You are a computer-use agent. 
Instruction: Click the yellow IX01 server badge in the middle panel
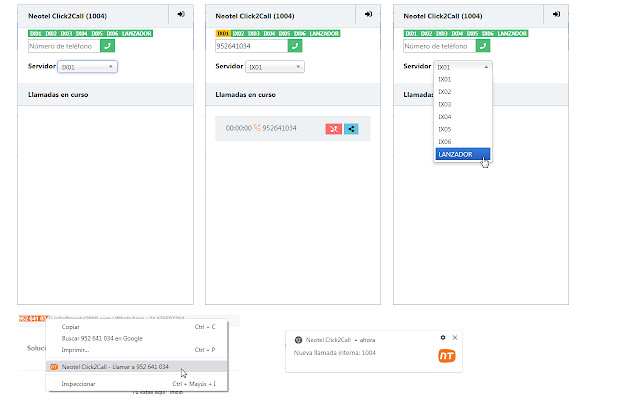[x=223, y=33]
